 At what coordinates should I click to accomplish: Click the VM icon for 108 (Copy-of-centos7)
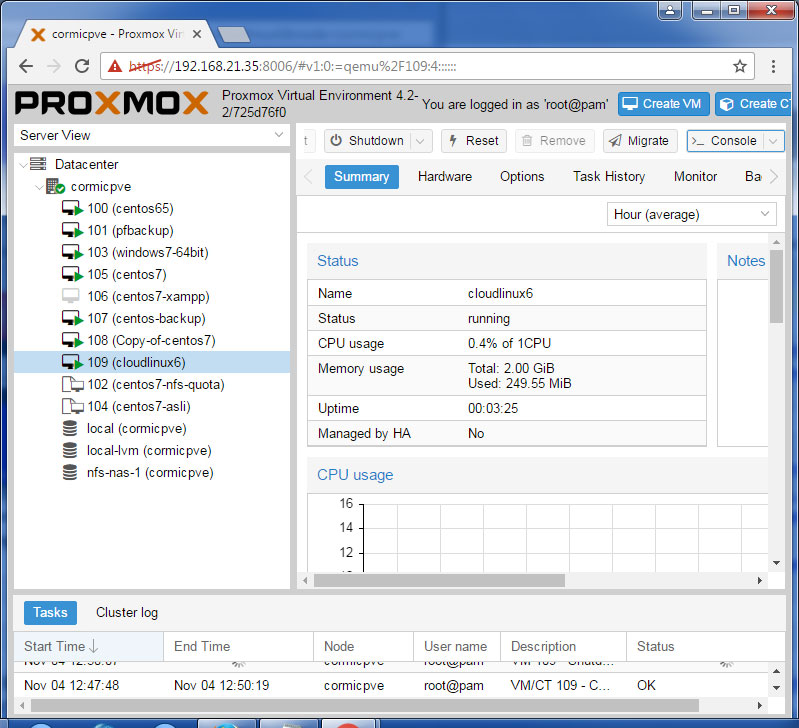coord(72,340)
